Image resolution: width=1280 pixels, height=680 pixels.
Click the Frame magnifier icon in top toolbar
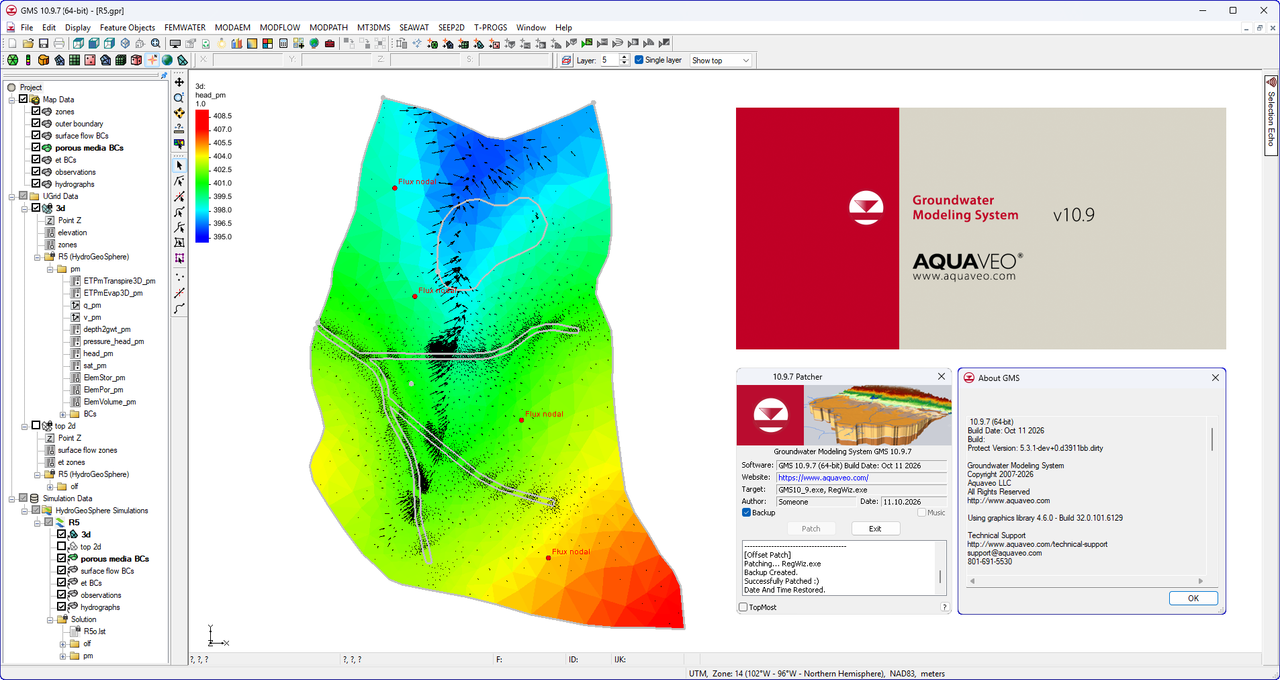click(155, 43)
